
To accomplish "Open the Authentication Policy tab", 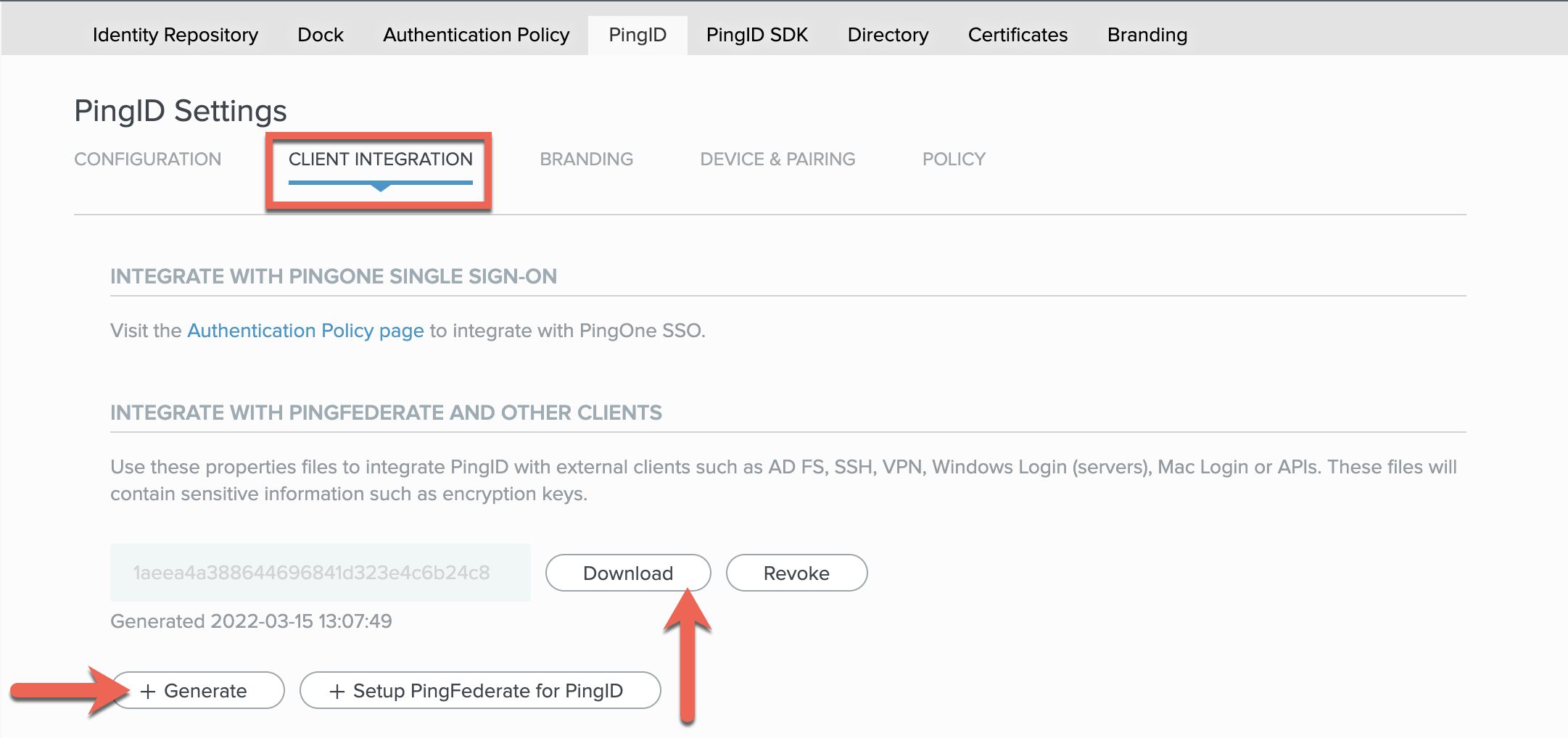I will (476, 34).
